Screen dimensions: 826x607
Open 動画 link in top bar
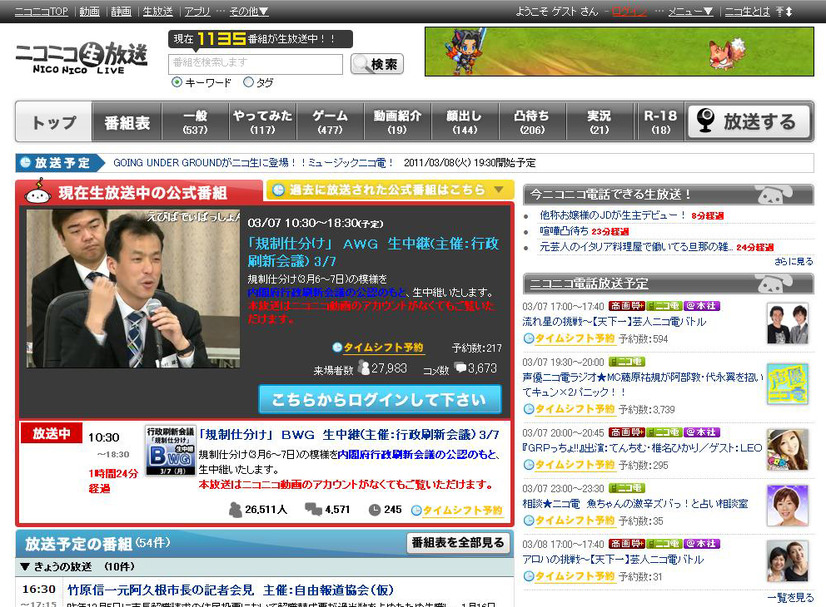[90, 11]
